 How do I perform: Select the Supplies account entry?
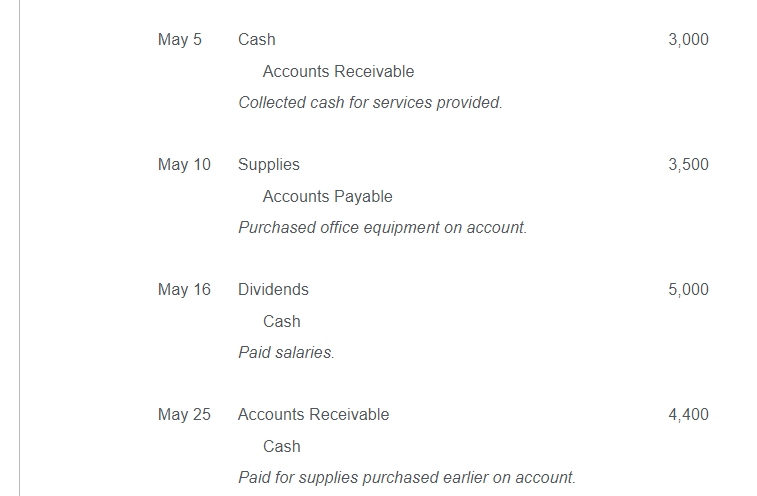(x=268, y=165)
